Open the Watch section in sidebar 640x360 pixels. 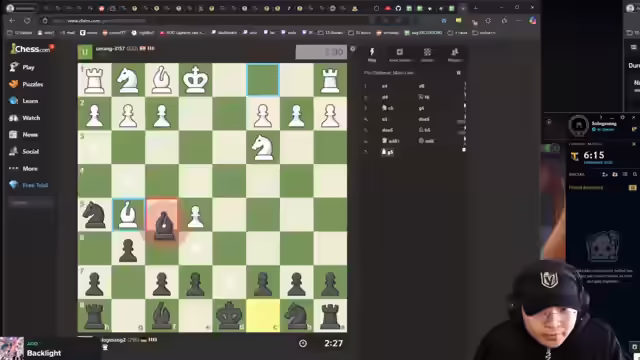[24, 118]
